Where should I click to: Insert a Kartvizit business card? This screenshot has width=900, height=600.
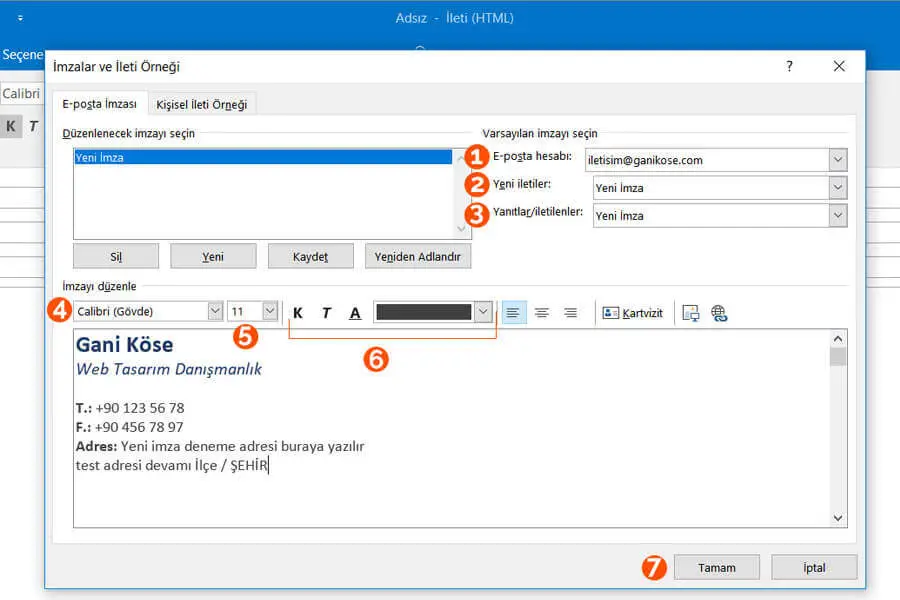click(632, 313)
